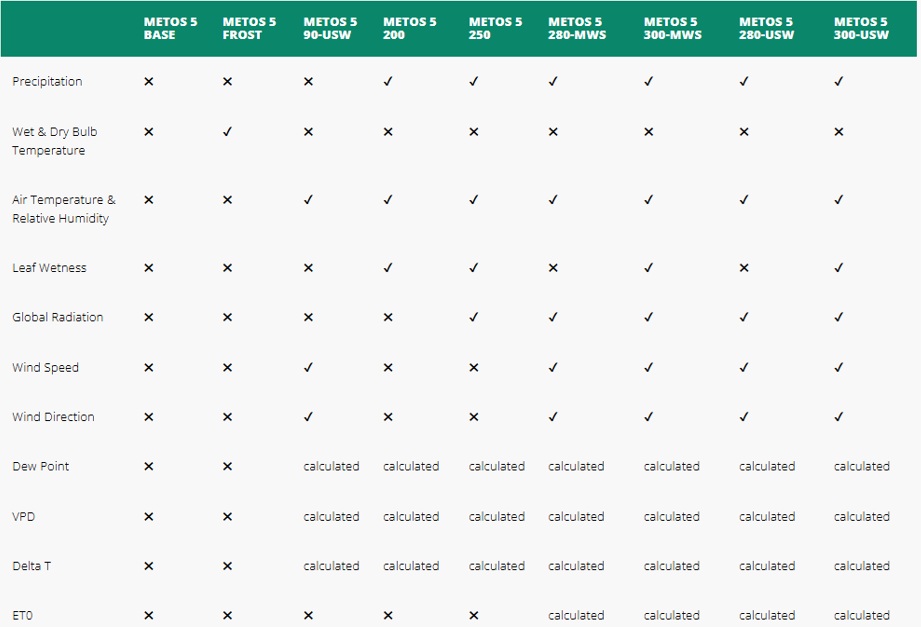Click the Leaf Wetness checkmark under METOS 5 300-MWS
921x627 pixels.
(x=648, y=268)
